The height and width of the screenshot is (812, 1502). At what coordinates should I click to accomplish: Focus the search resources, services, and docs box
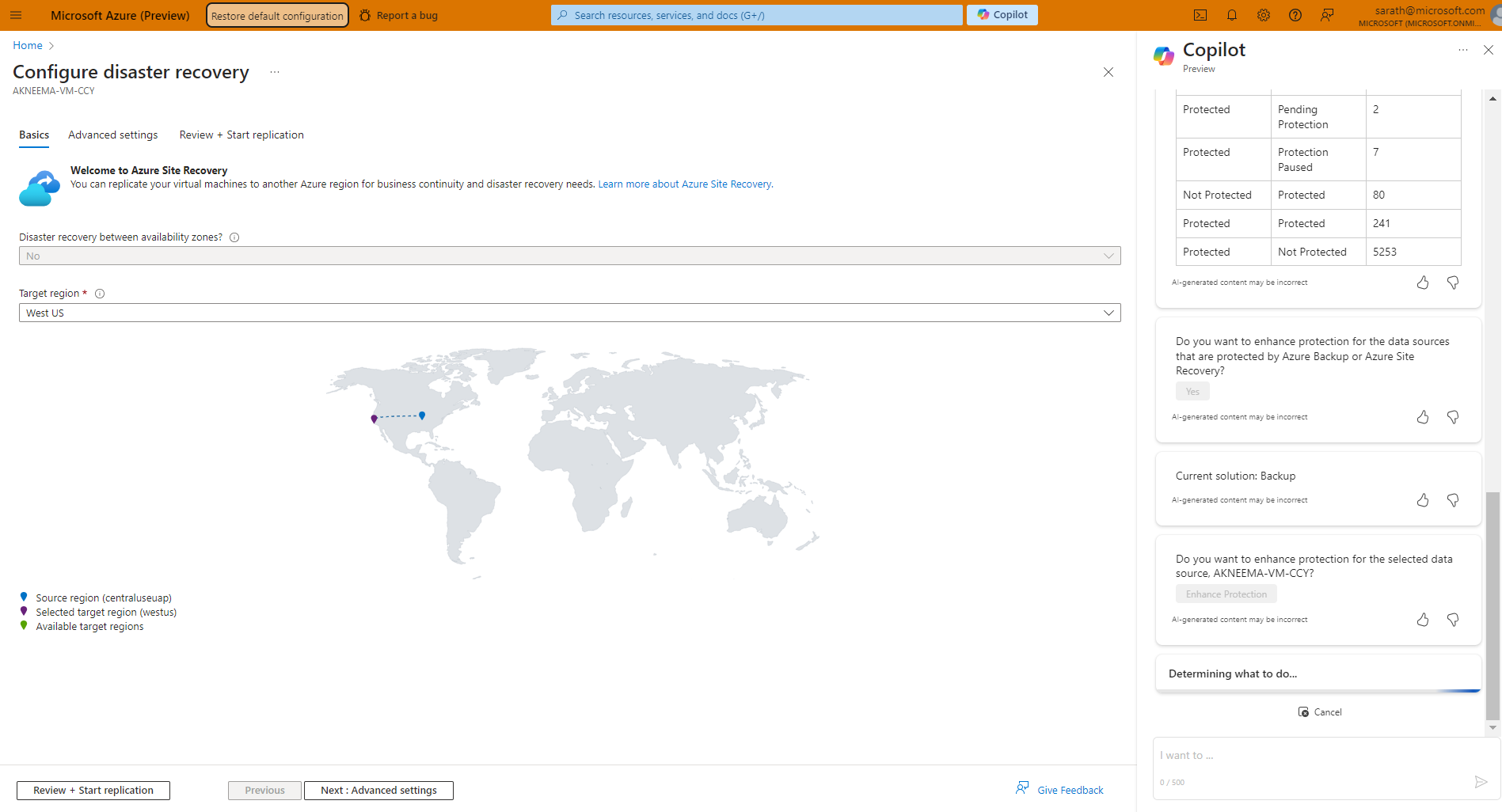757,15
